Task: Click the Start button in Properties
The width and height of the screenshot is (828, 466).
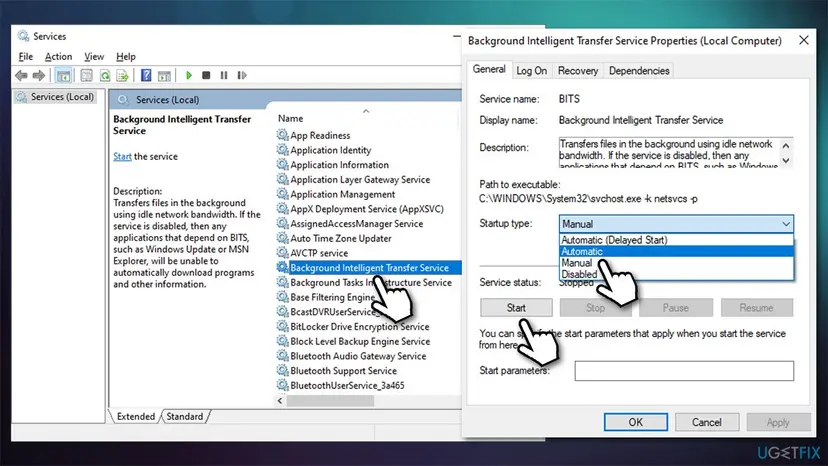Action: (516, 307)
